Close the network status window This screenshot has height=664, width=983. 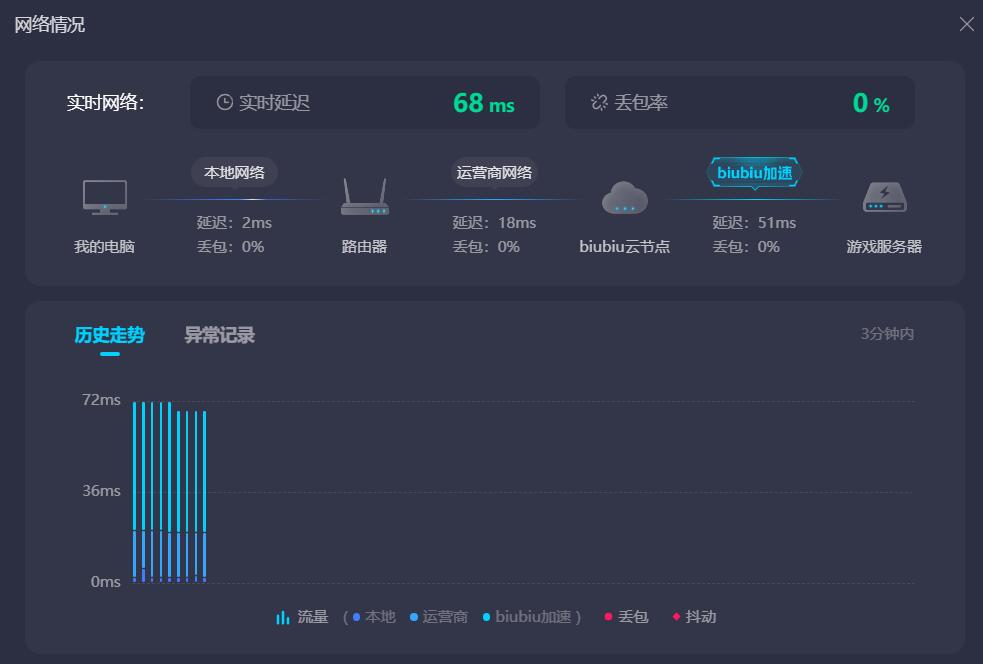point(966,24)
